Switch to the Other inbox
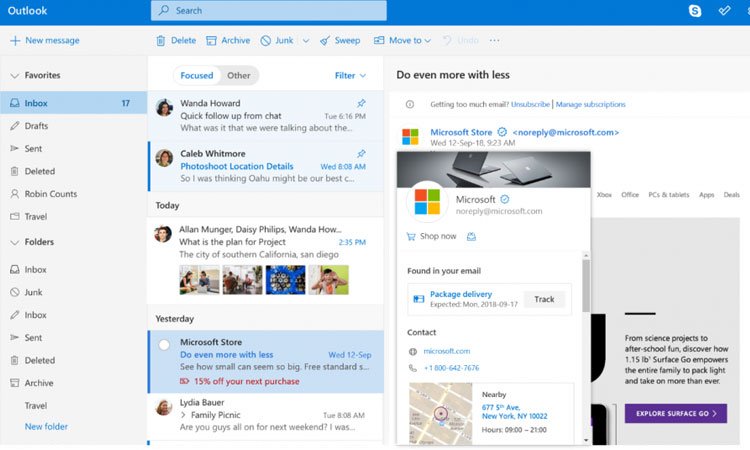The image size is (750, 450). [239, 75]
